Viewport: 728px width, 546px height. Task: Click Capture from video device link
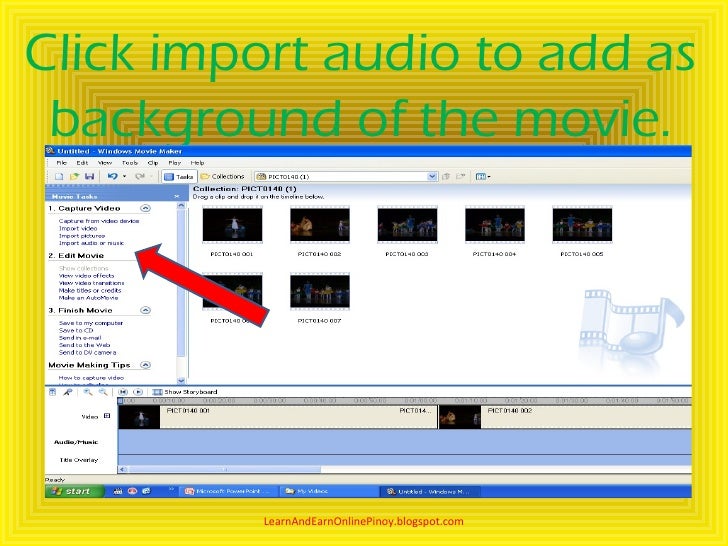coord(99,221)
